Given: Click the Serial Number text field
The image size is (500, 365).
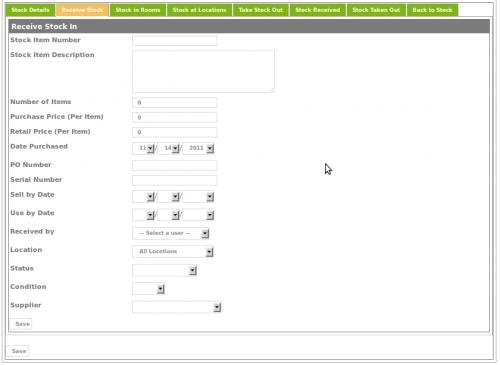Looking at the screenshot, I should coord(174,180).
